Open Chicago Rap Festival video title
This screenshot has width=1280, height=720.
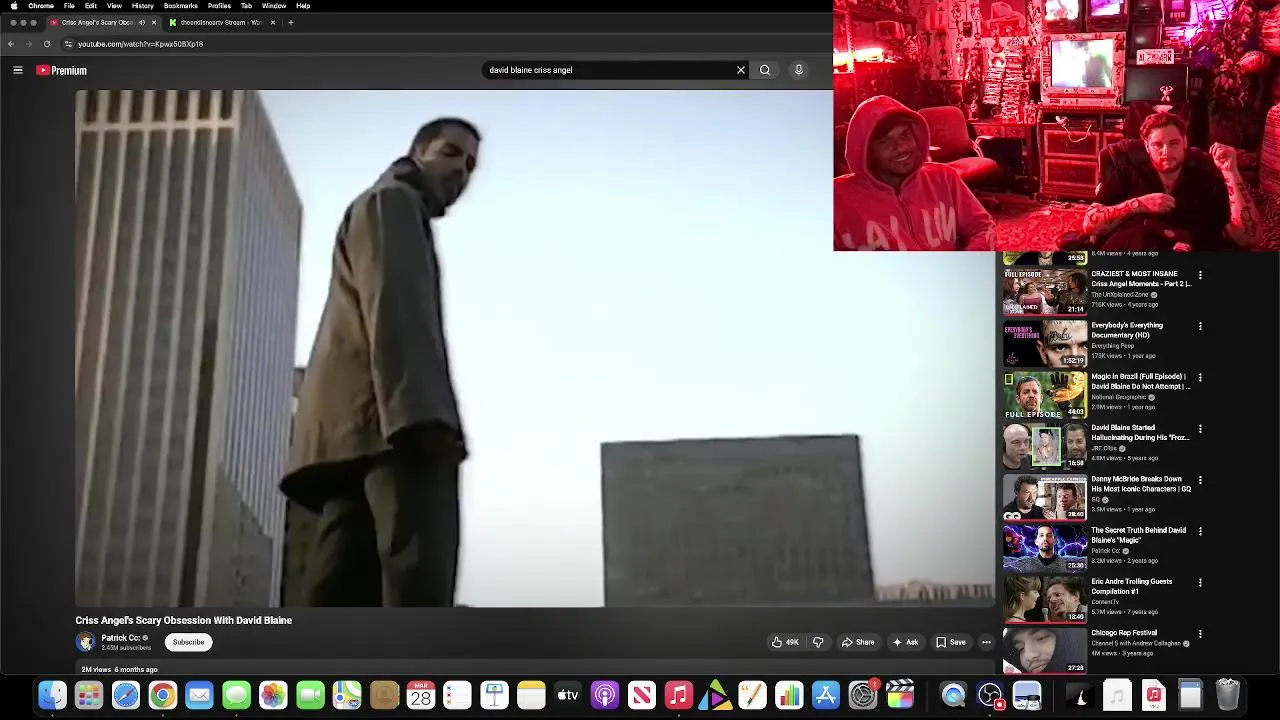pos(1124,633)
